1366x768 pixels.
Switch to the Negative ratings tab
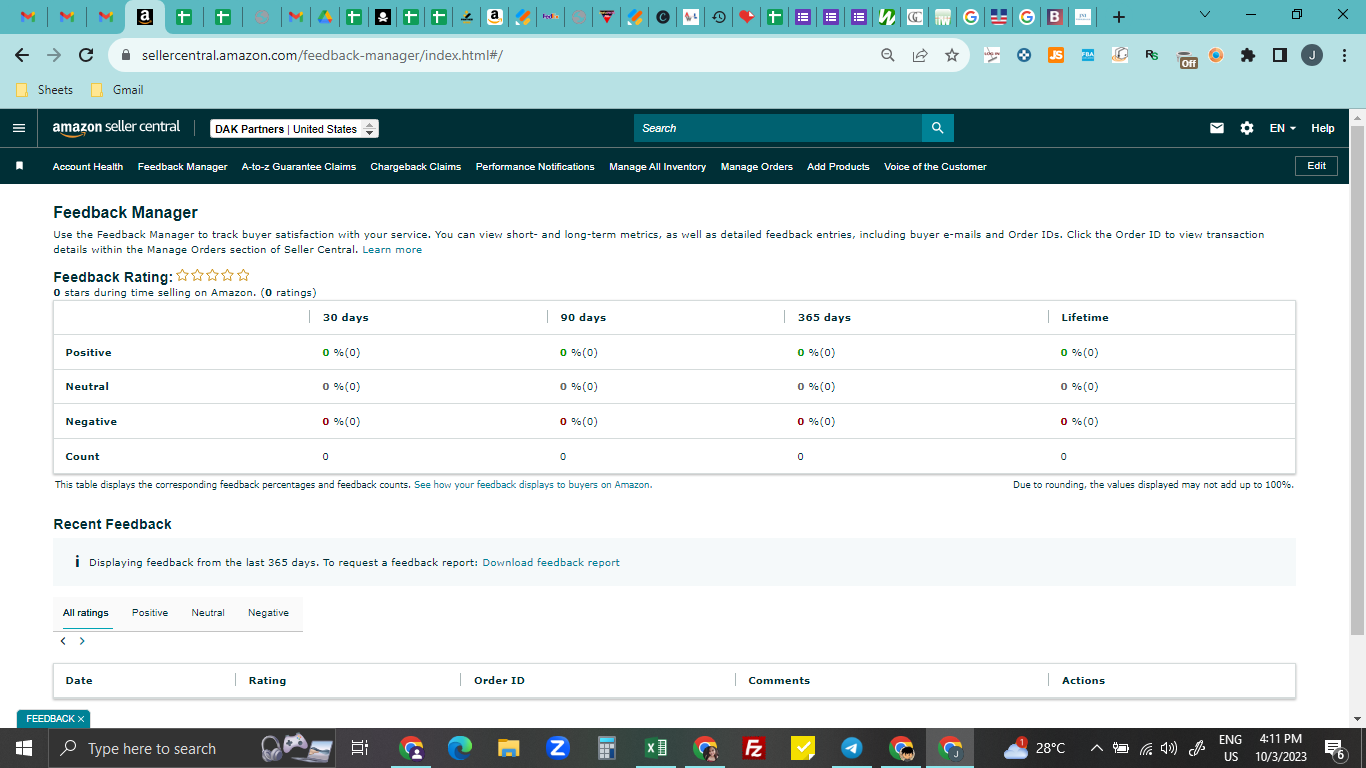coord(268,613)
